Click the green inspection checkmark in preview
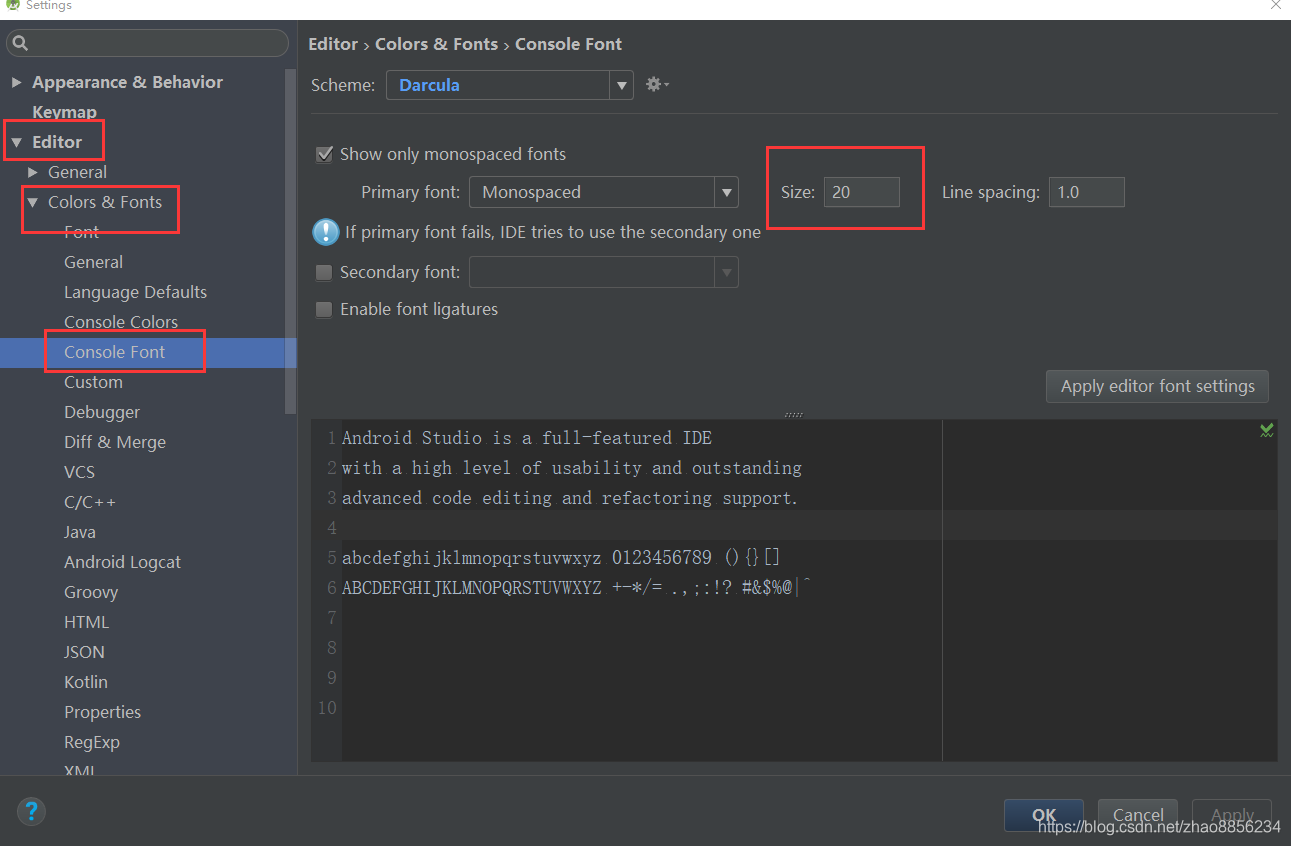1291x846 pixels. (1266, 431)
